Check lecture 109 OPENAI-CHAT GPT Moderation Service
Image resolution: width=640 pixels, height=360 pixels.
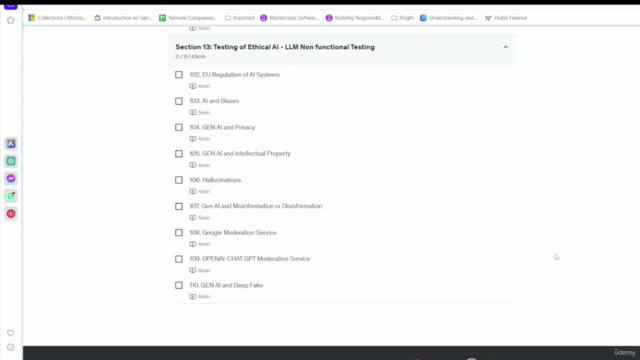tap(179, 259)
